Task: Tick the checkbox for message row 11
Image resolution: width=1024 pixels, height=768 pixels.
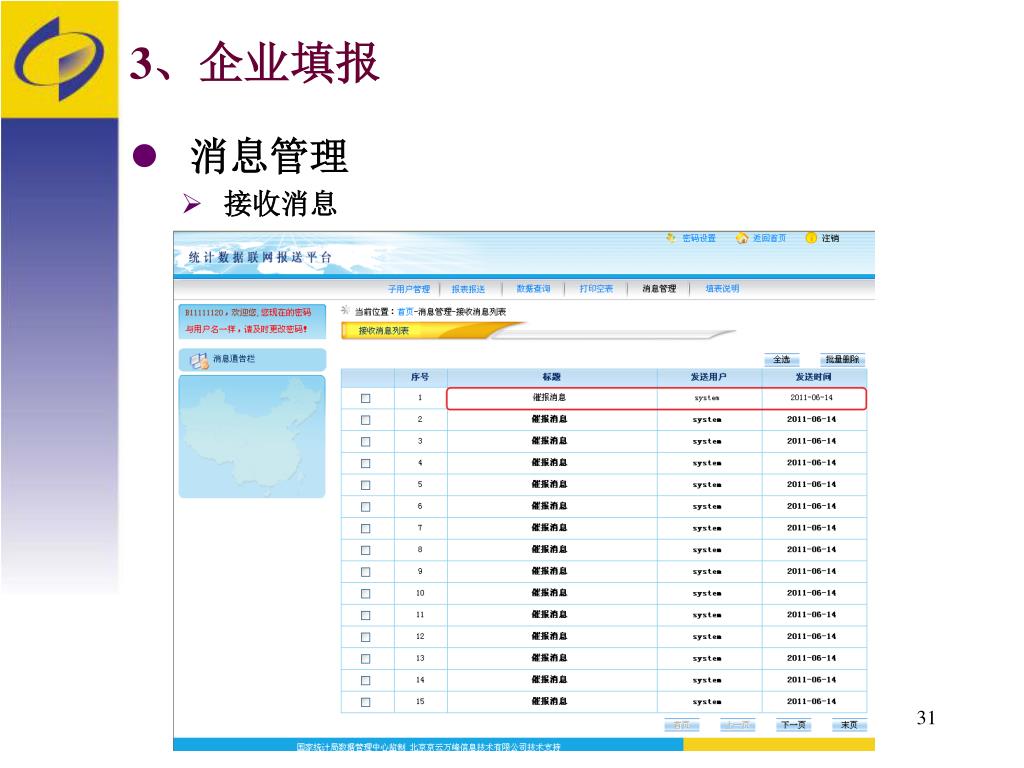Action: [366, 615]
